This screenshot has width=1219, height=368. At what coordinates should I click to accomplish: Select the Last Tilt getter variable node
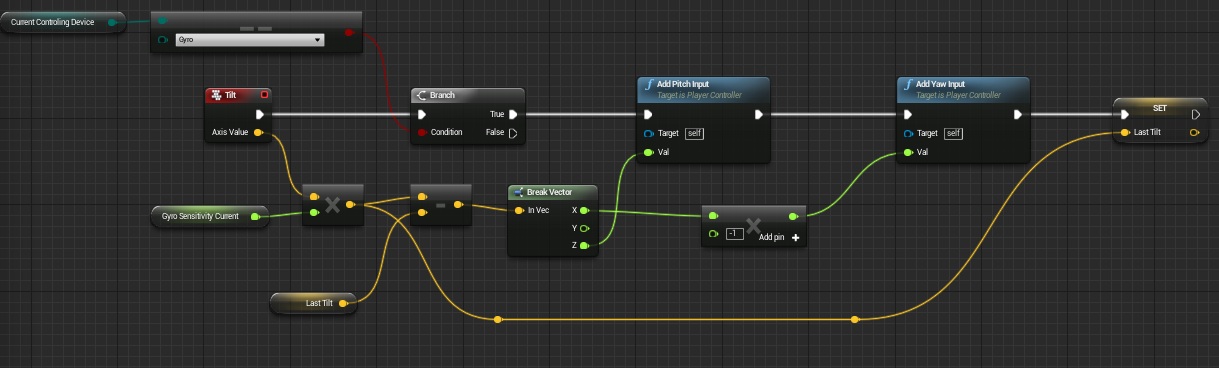point(314,303)
